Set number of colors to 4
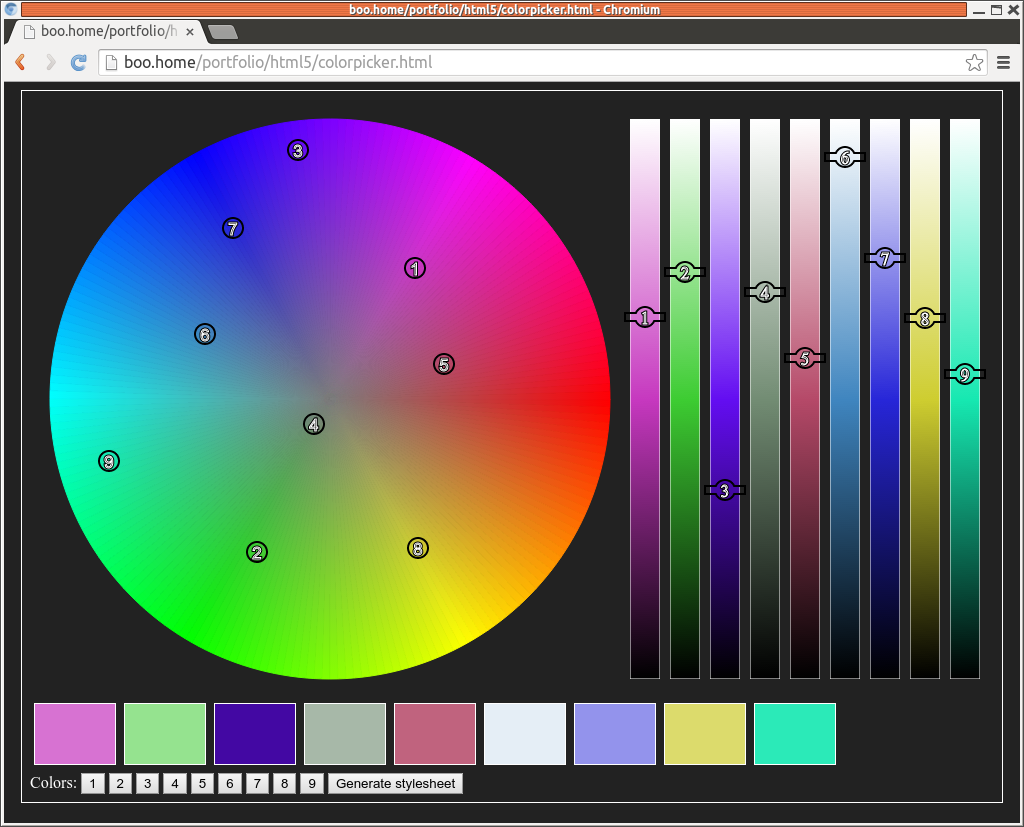Screen dimensions: 1024x827 point(175,783)
